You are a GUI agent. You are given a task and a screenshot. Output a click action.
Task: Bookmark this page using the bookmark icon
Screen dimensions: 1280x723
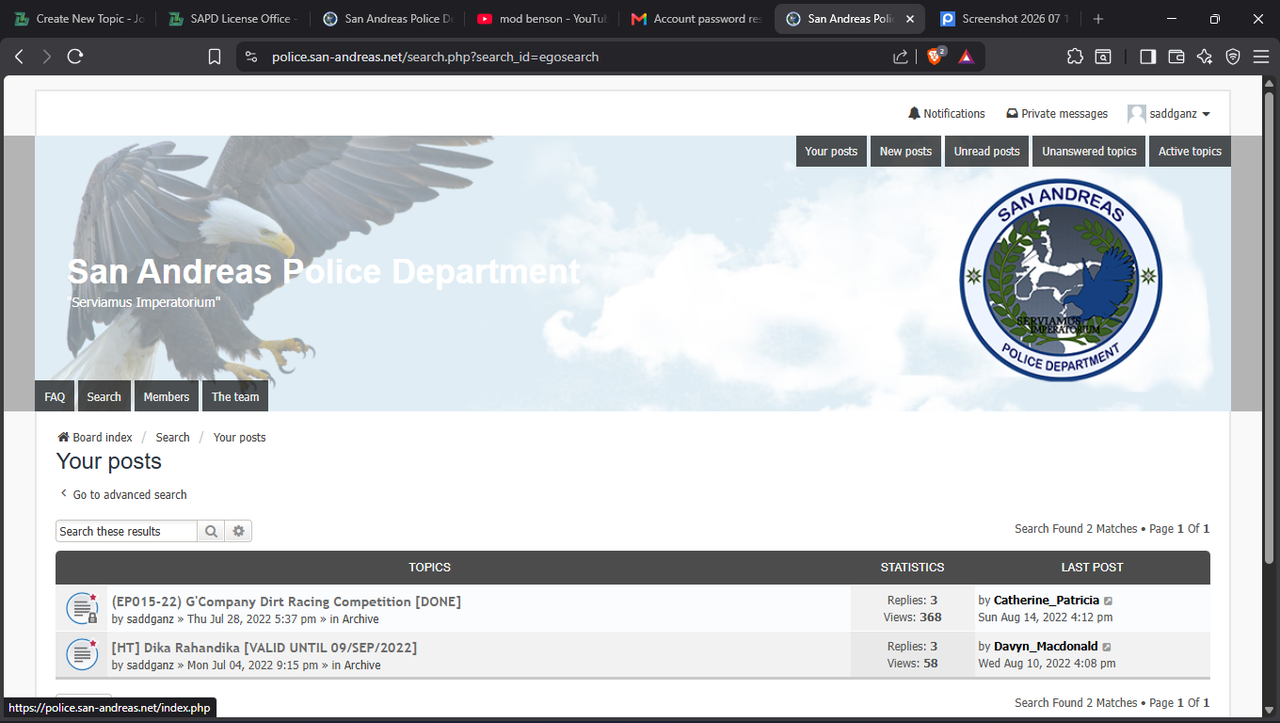tap(214, 57)
